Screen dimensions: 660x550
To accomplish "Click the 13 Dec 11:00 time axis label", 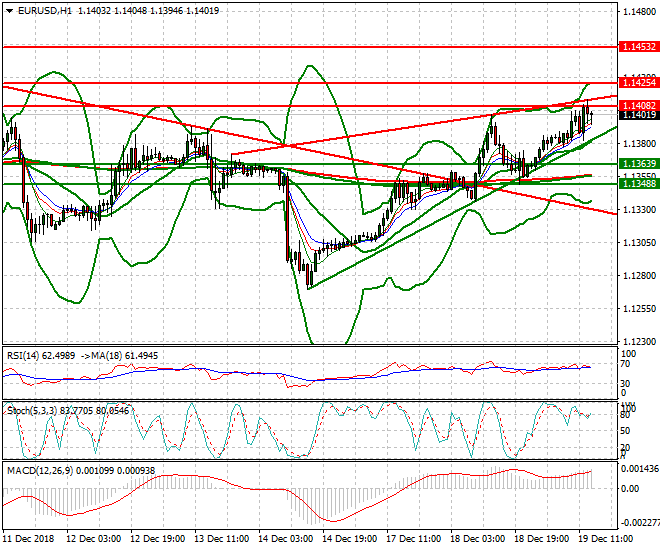I will click(222, 539).
